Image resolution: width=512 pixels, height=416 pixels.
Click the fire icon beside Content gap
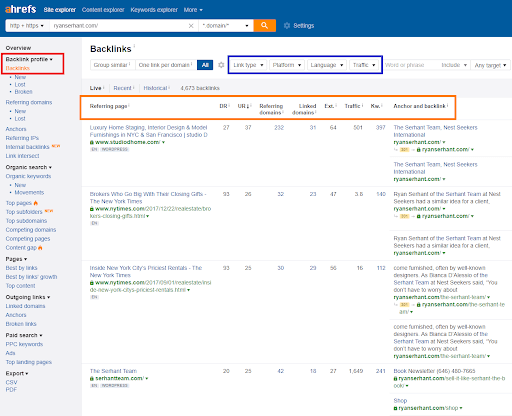pos(40,248)
